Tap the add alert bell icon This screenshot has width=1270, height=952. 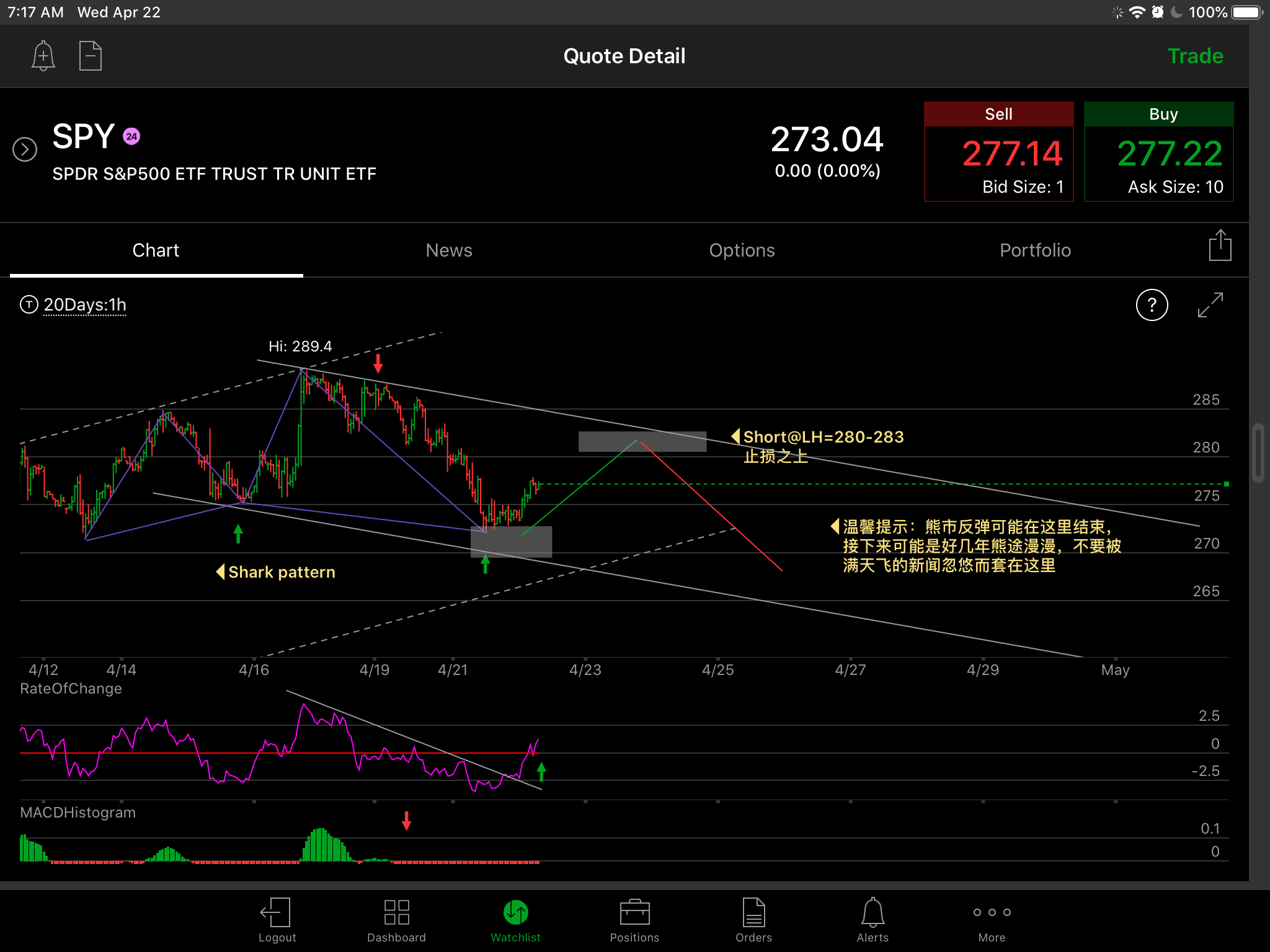tap(43, 56)
